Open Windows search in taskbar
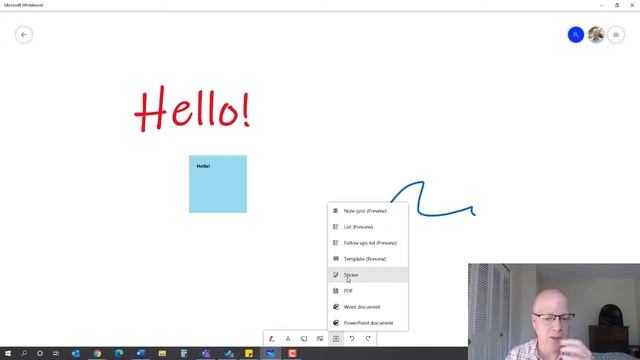 24,353
